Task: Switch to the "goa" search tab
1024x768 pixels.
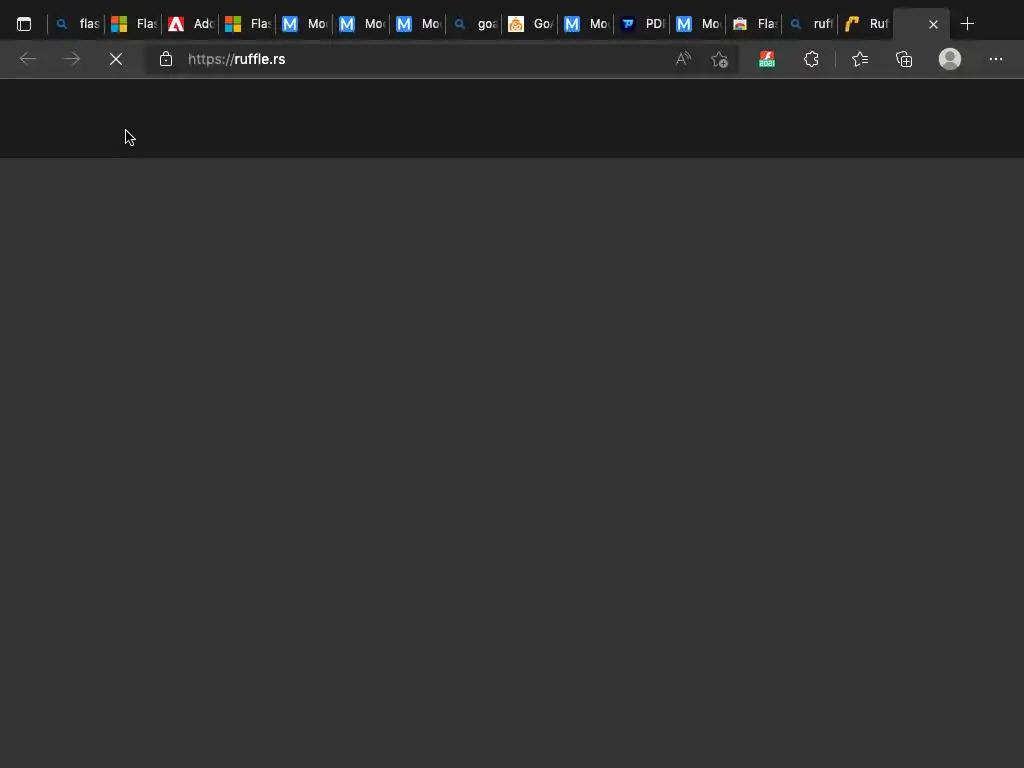Action: pyautogui.click(x=474, y=24)
